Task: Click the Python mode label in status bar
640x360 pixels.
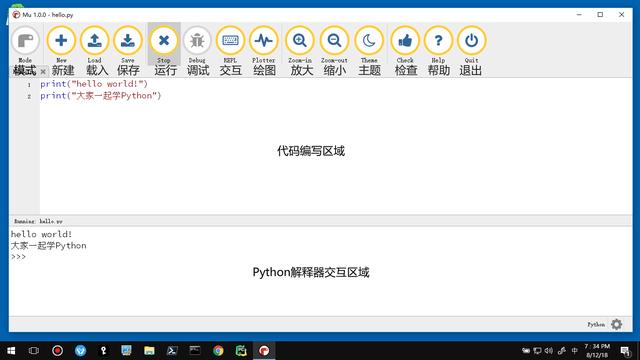Action: point(596,324)
